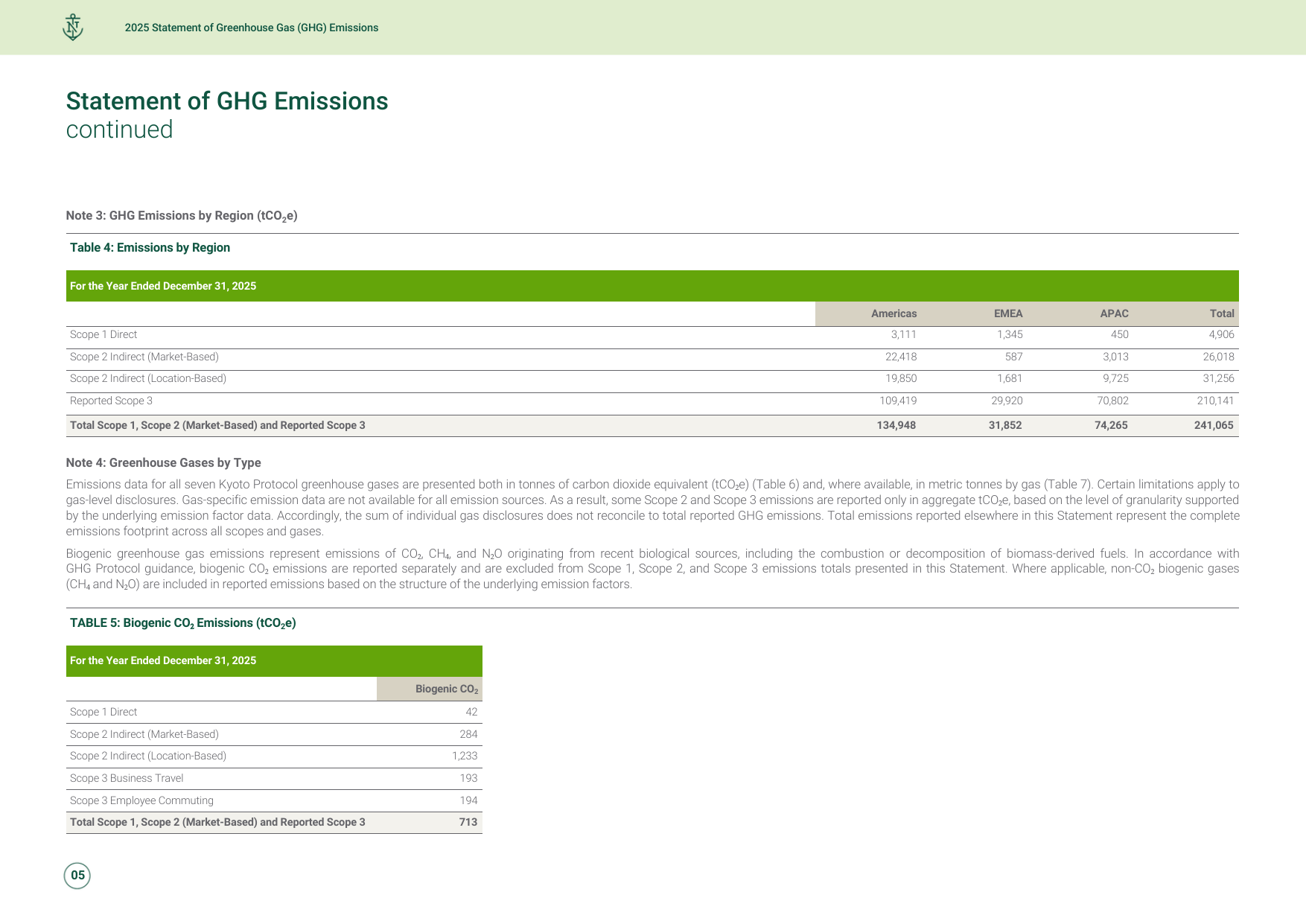Click EMEA value 587

click(1014, 357)
